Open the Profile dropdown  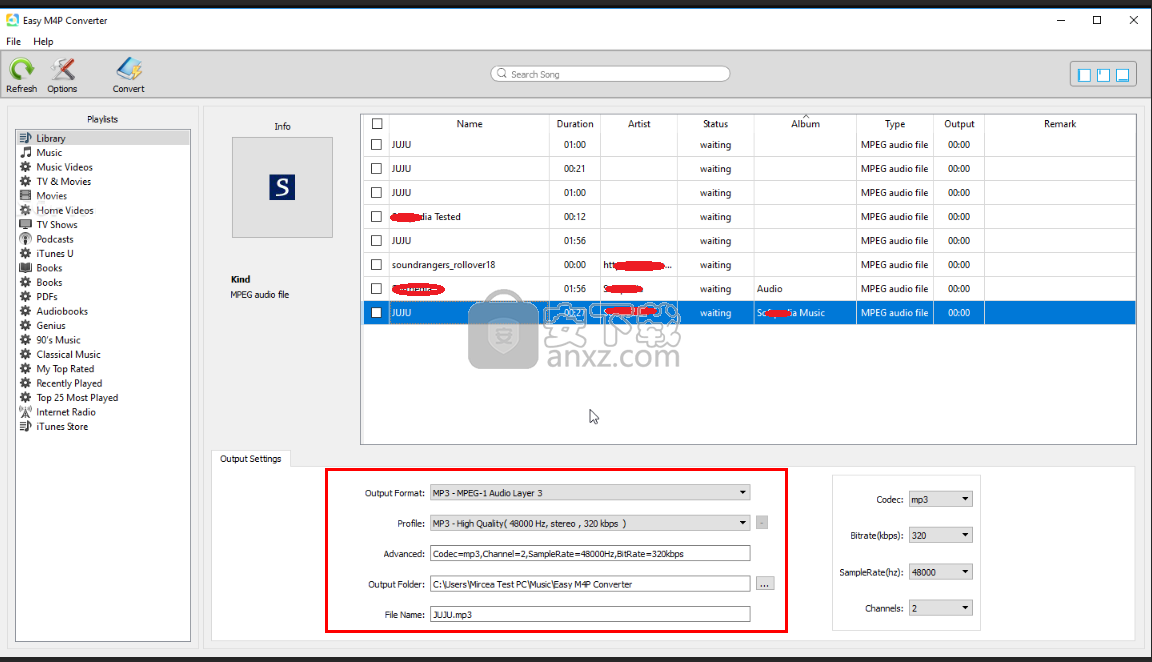click(590, 523)
